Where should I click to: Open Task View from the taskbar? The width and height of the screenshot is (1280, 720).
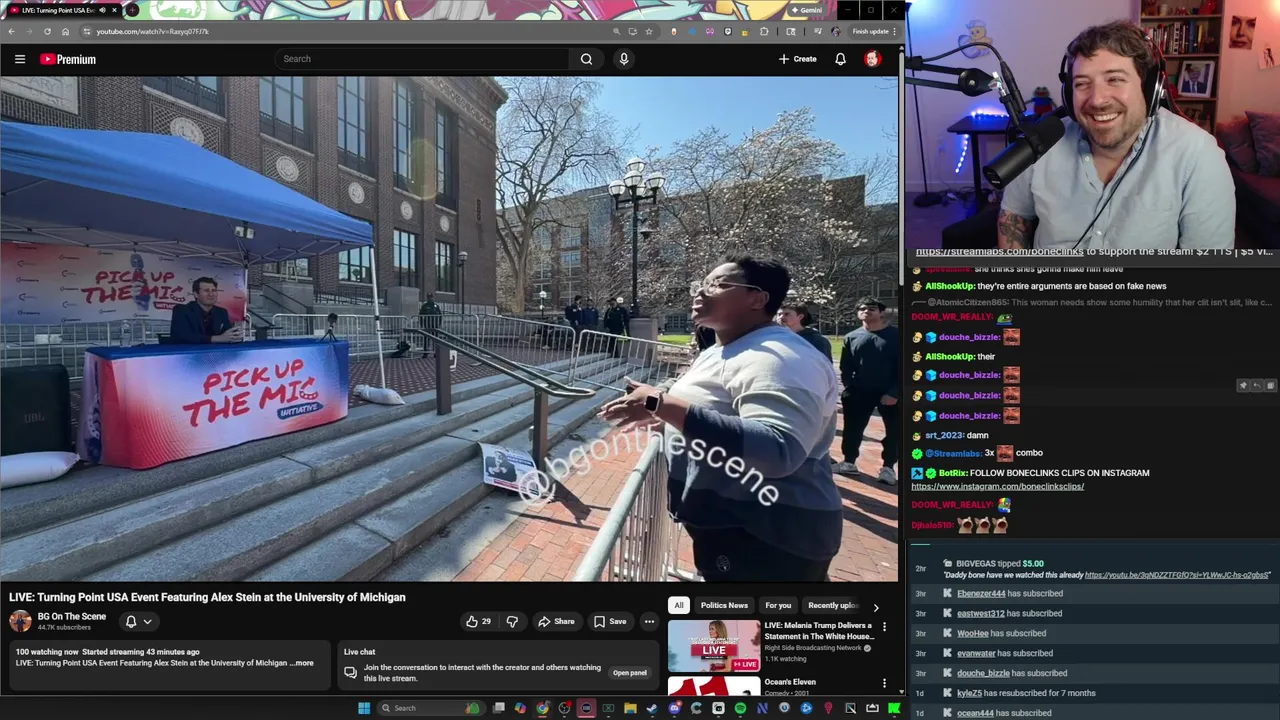498,708
